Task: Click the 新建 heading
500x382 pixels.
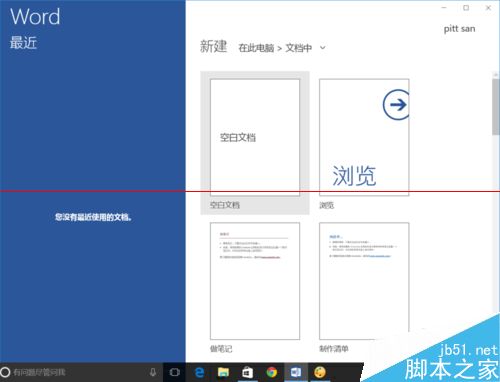Action: [x=213, y=46]
